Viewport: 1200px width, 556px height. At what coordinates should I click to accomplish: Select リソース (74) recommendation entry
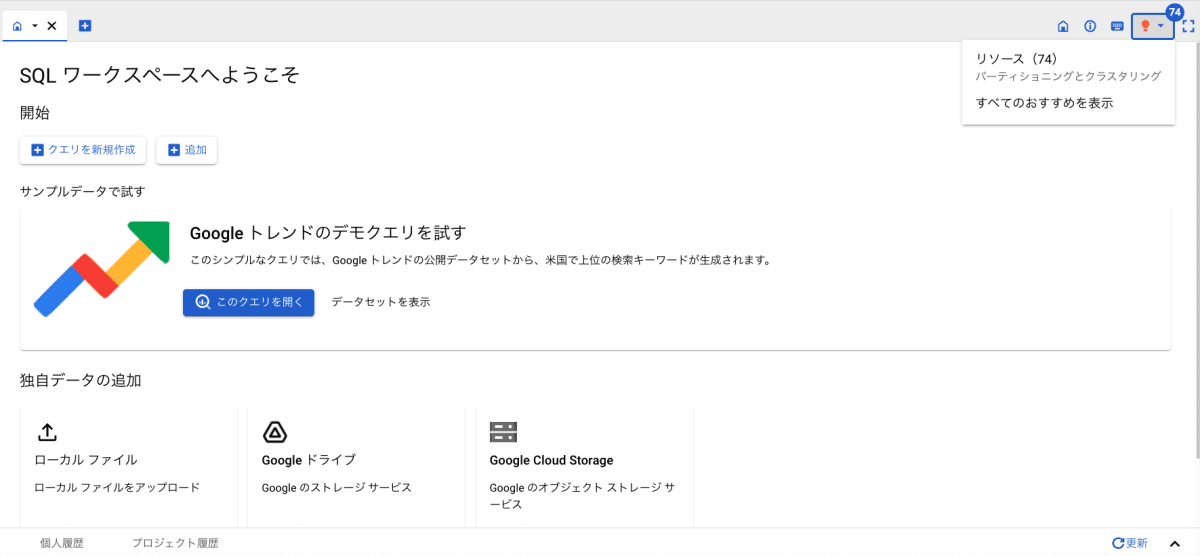[1068, 67]
